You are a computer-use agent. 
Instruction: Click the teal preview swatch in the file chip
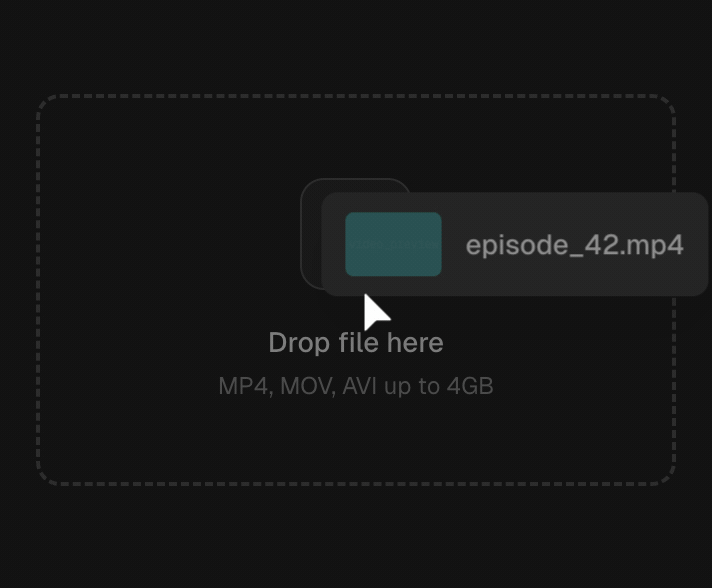pos(393,244)
